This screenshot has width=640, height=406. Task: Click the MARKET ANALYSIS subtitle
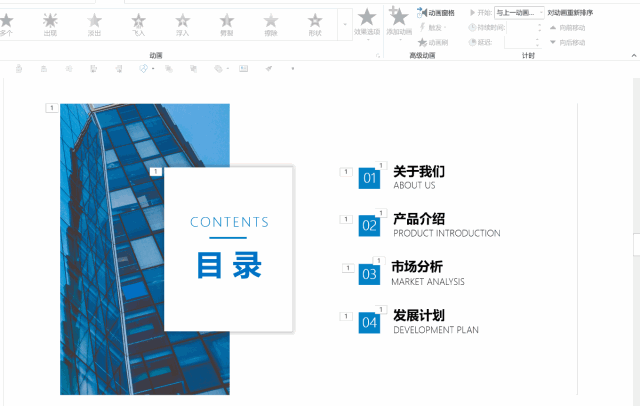(x=428, y=282)
